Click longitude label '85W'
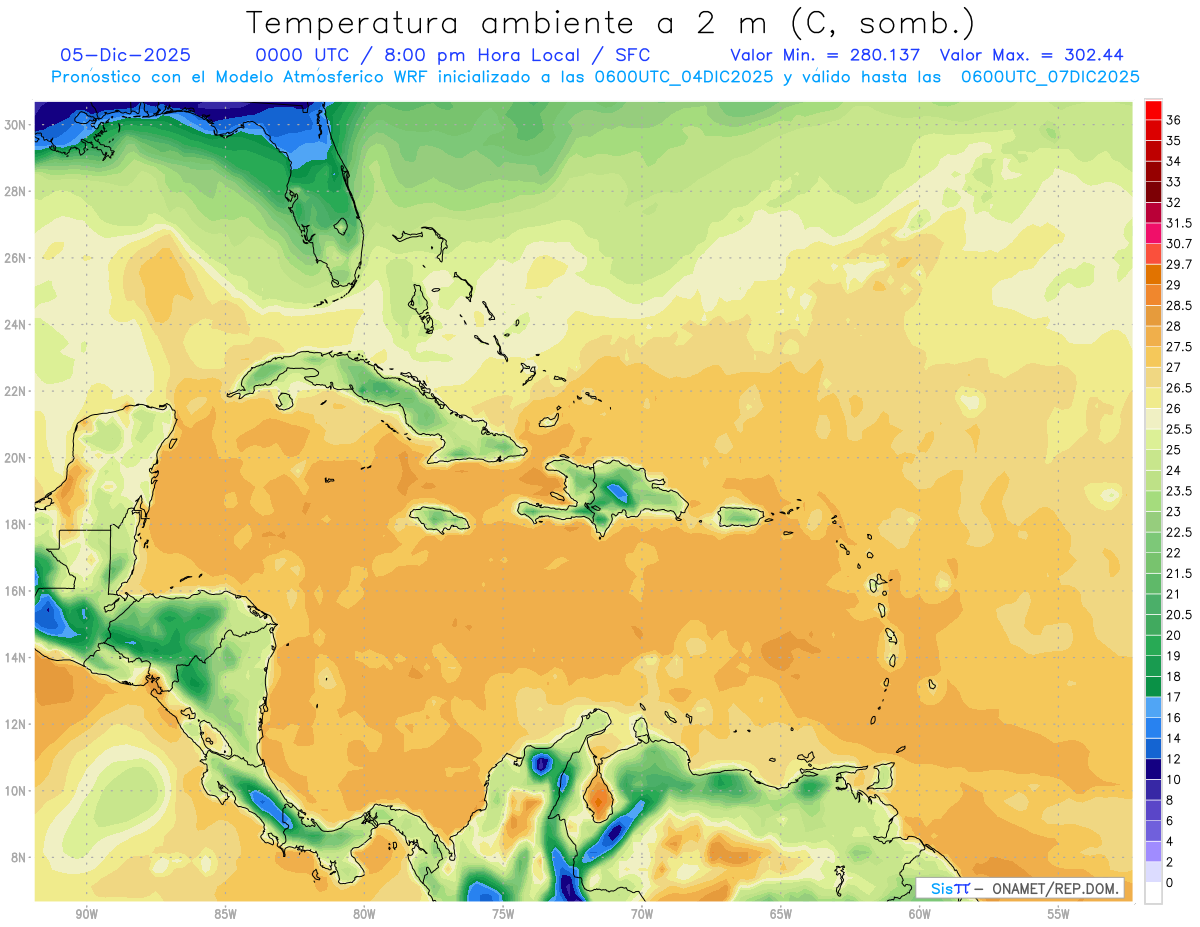This screenshot has width=1200, height=927. (225, 914)
